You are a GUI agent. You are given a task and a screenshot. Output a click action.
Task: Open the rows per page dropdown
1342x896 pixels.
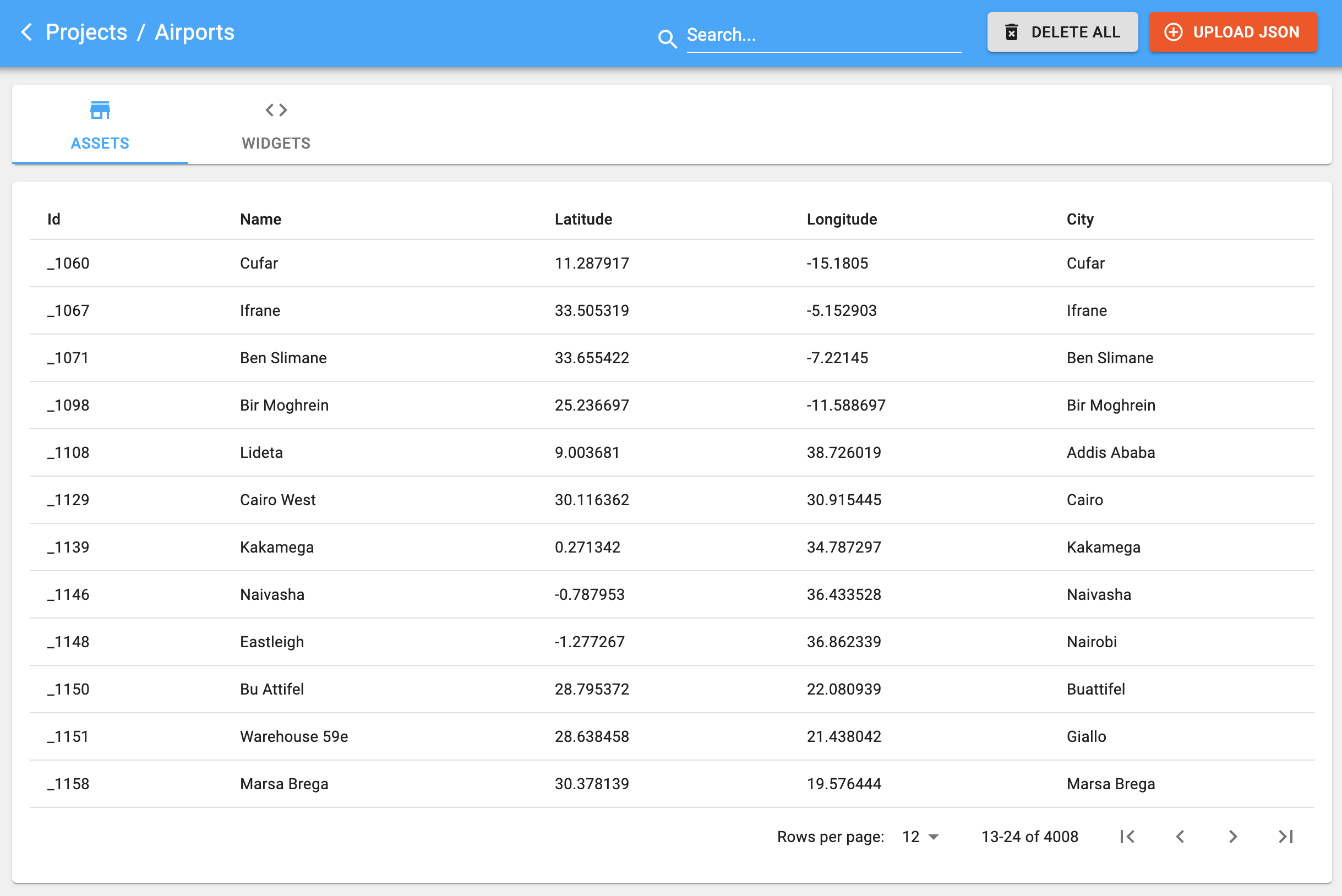(x=920, y=837)
